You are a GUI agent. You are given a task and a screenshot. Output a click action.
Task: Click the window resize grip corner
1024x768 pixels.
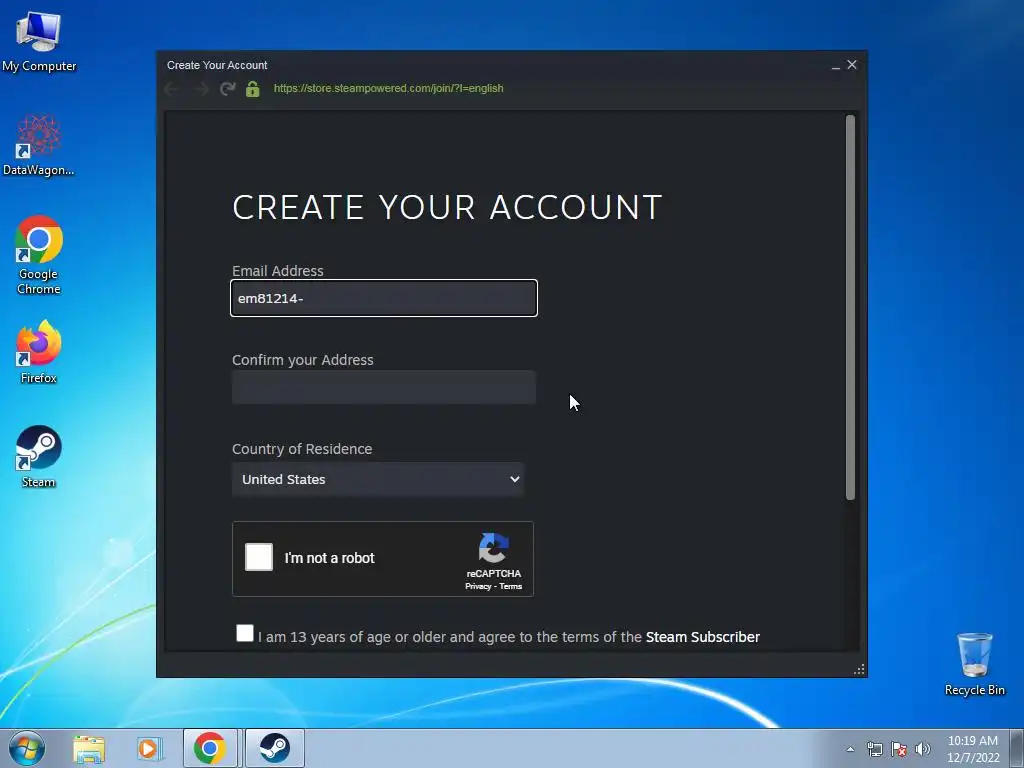coord(859,669)
